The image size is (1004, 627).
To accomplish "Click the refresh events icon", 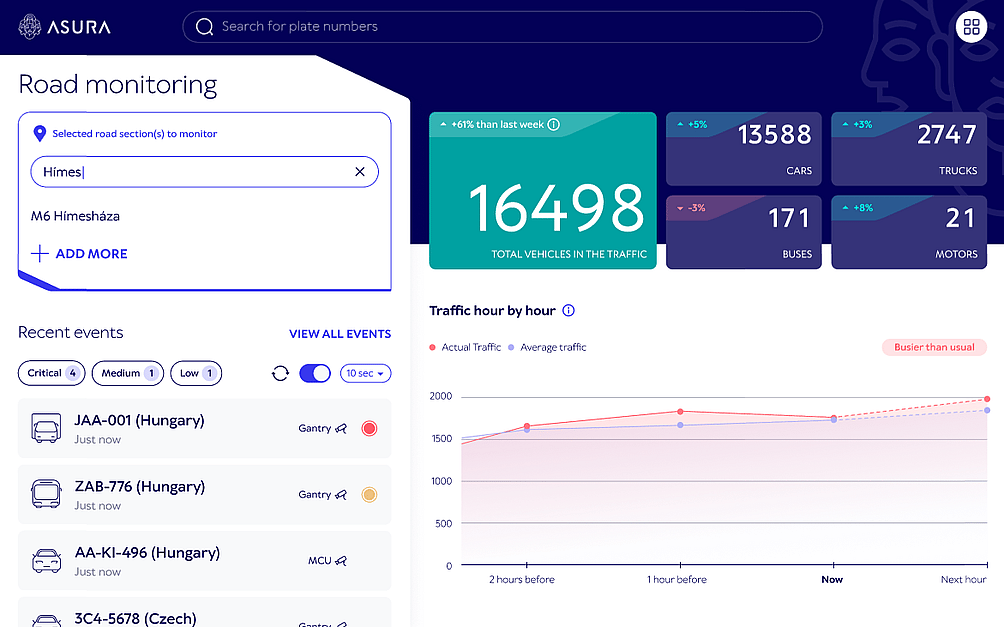I will (x=280, y=373).
